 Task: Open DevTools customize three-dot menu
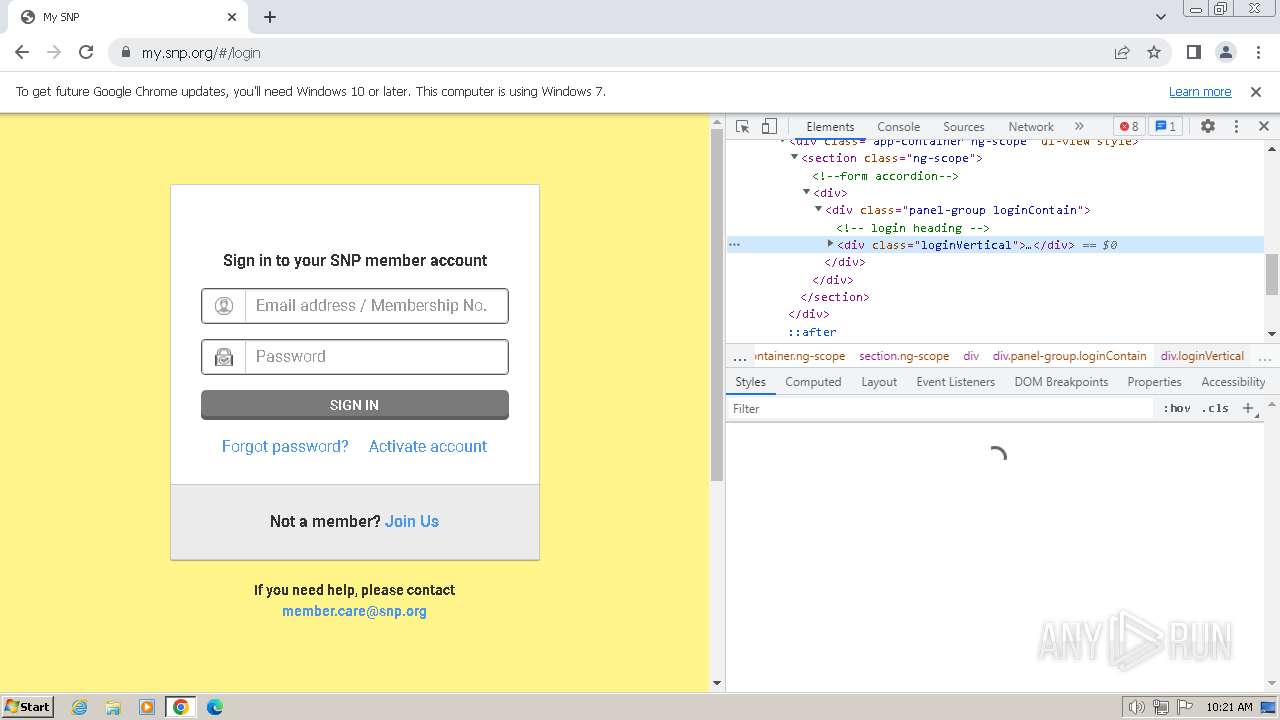(x=1236, y=127)
